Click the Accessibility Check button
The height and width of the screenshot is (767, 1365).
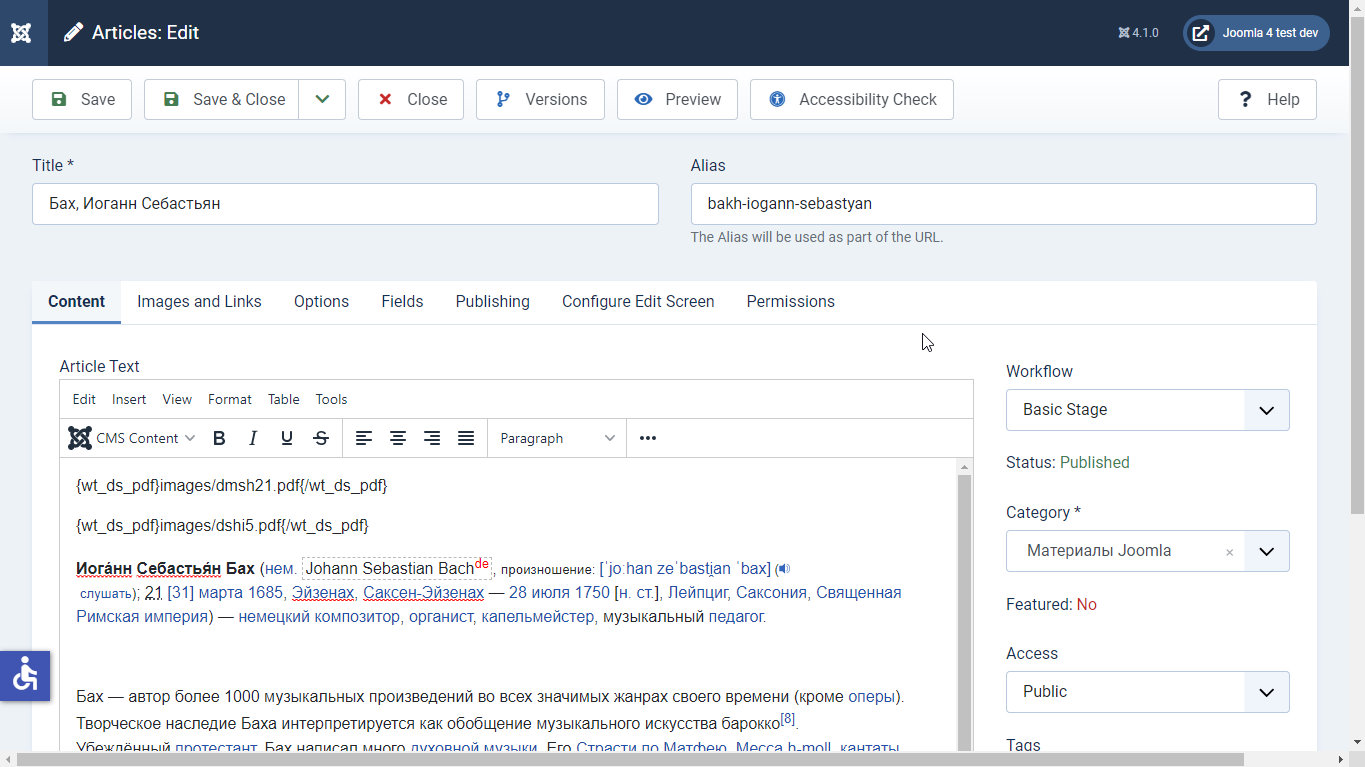tap(851, 99)
